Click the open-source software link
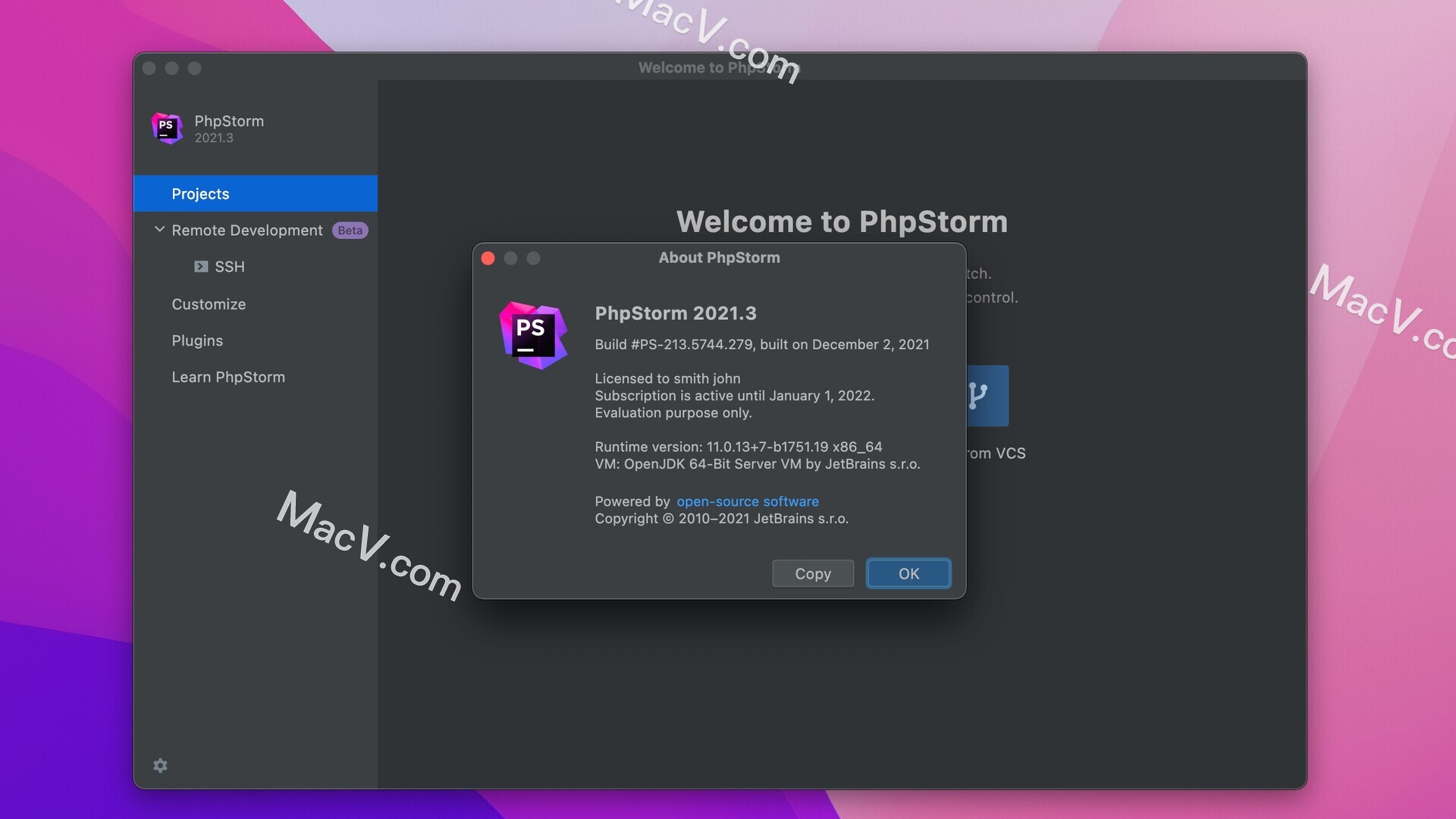1456x819 pixels. point(747,502)
